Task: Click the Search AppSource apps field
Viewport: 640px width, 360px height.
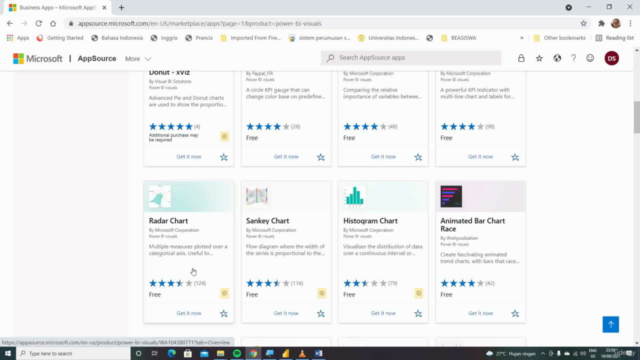Action: 411,58
